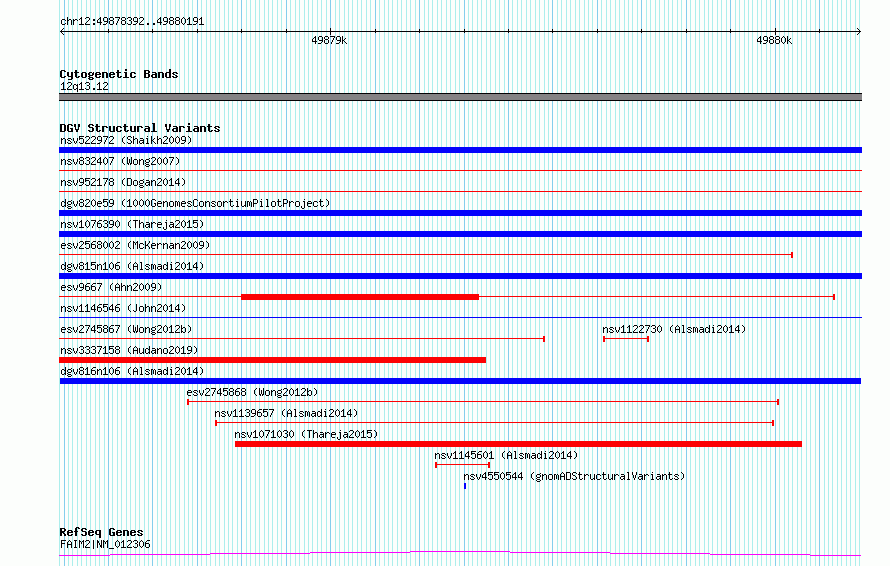Click the thin red line of esv2568002
Screen dimensions: 890x566
[426, 255]
